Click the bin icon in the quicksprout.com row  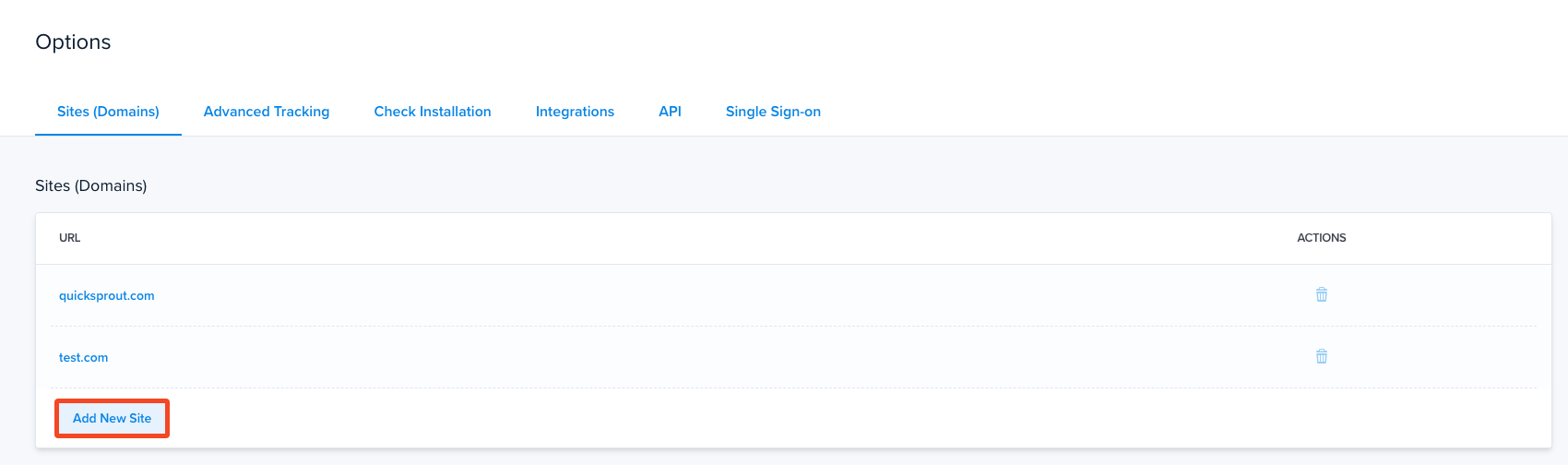(x=1321, y=295)
